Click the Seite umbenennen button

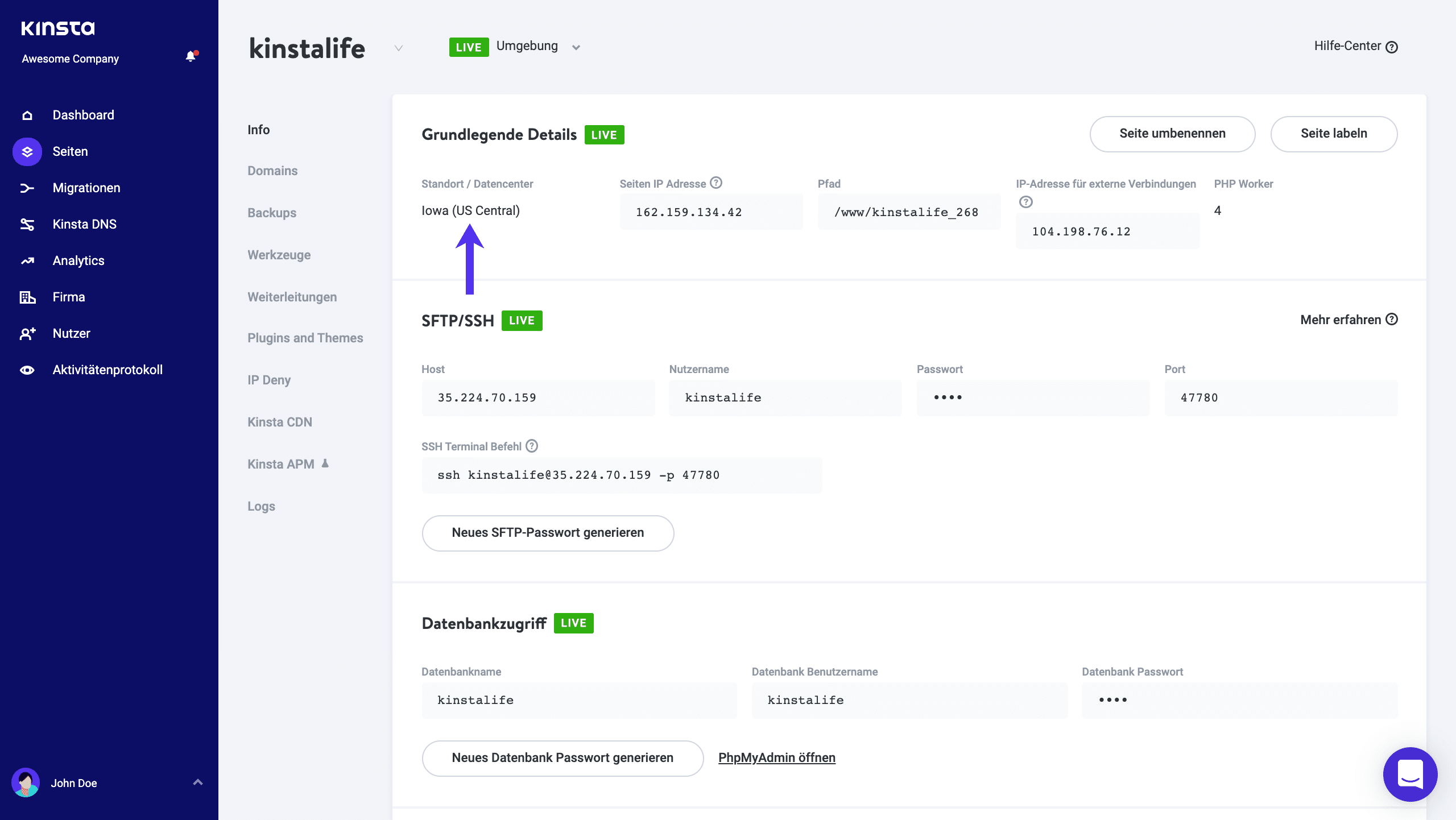[x=1172, y=133]
